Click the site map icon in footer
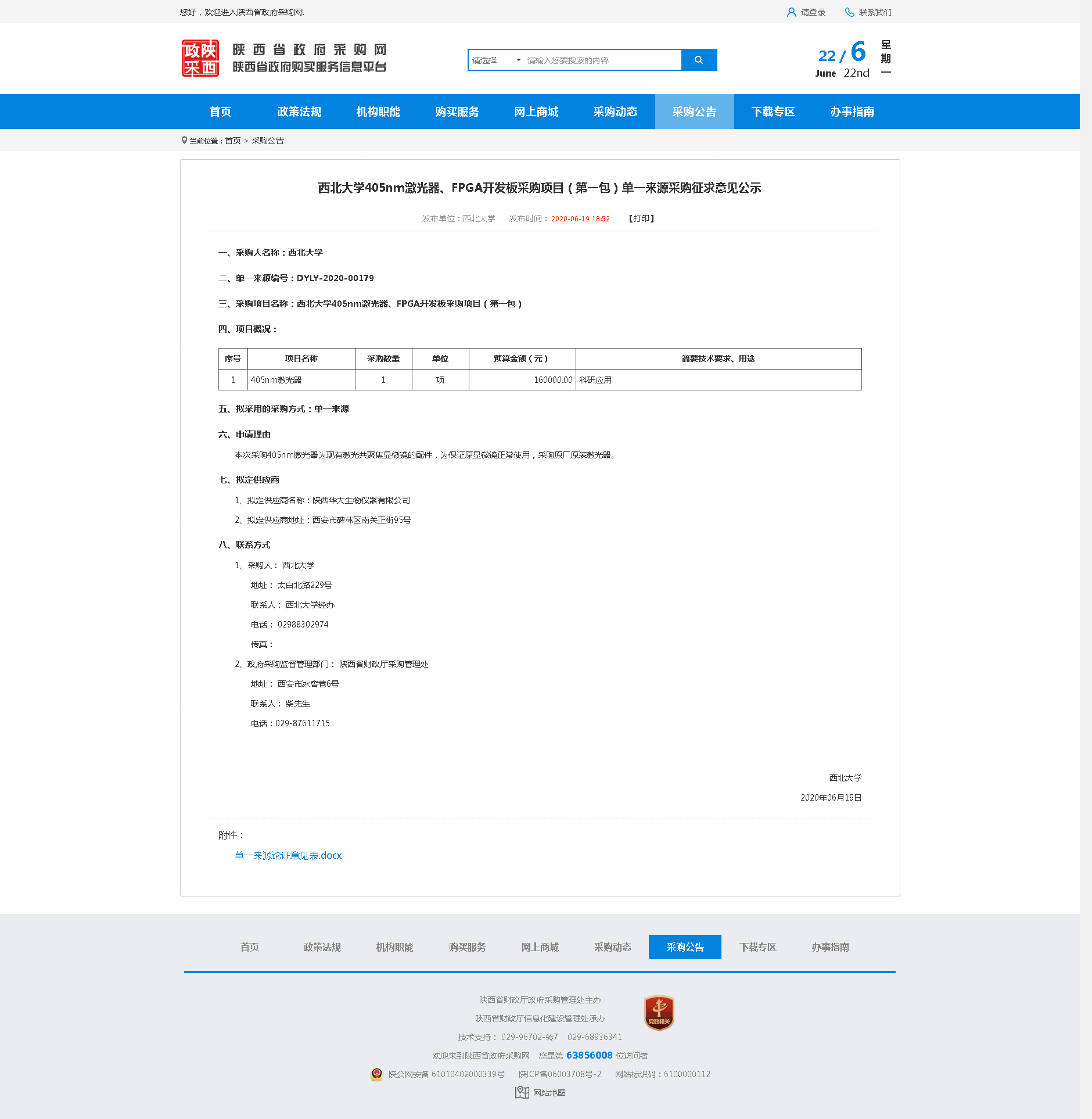This screenshot has height=1119, width=1092. [522, 1093]
